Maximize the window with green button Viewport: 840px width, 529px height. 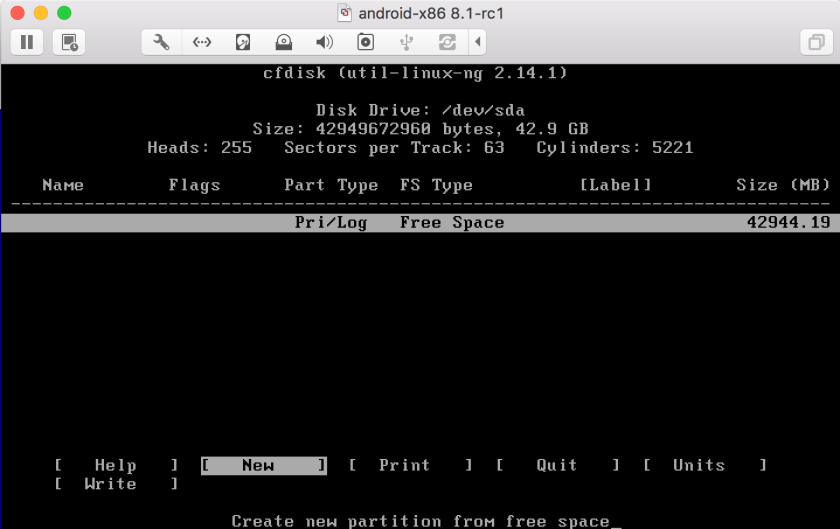[64, 13]
